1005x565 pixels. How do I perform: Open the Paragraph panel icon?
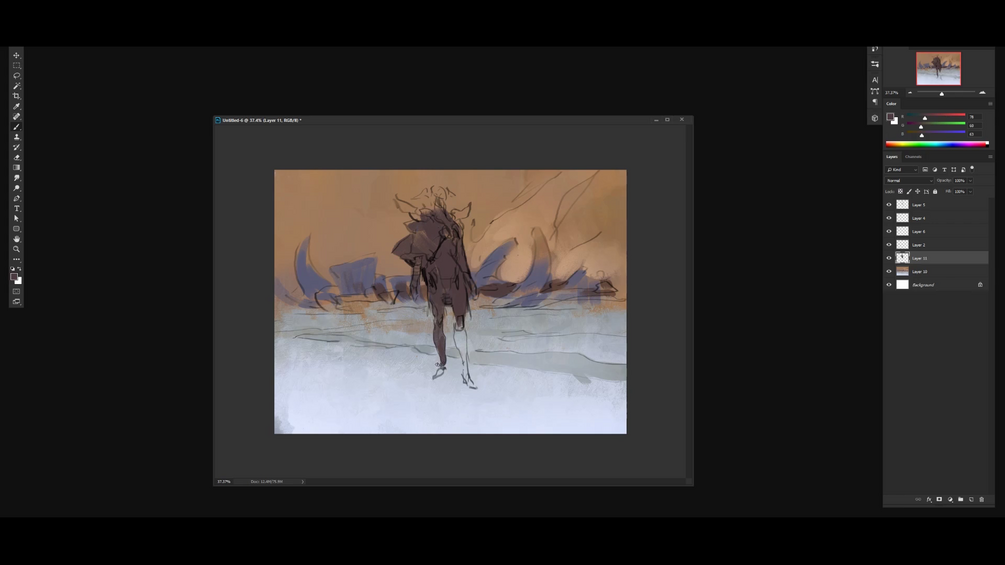(875, 102)
